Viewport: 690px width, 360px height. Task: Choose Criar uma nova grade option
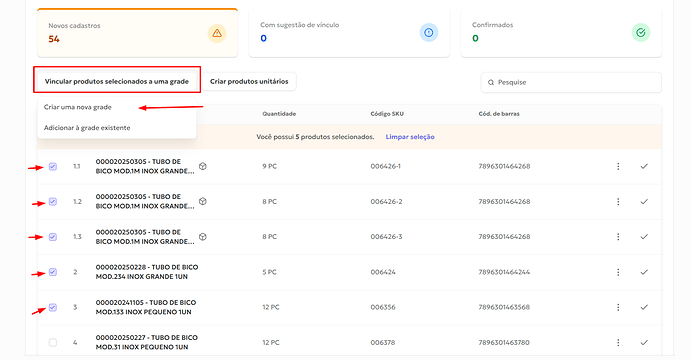click(x=78, y=107)
